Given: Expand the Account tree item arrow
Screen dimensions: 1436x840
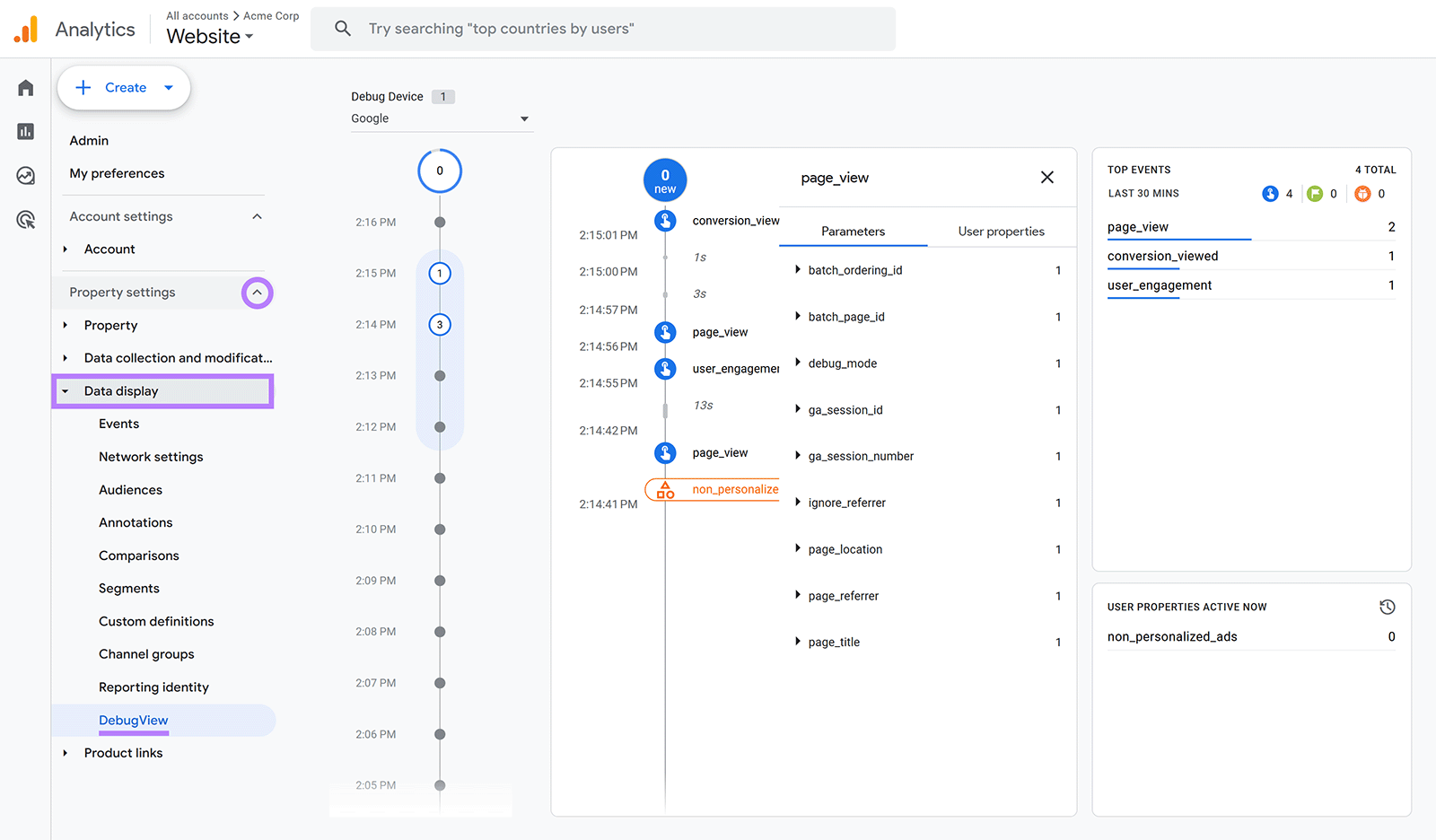Looking at the screenshot, I should (x=66, y=249).
